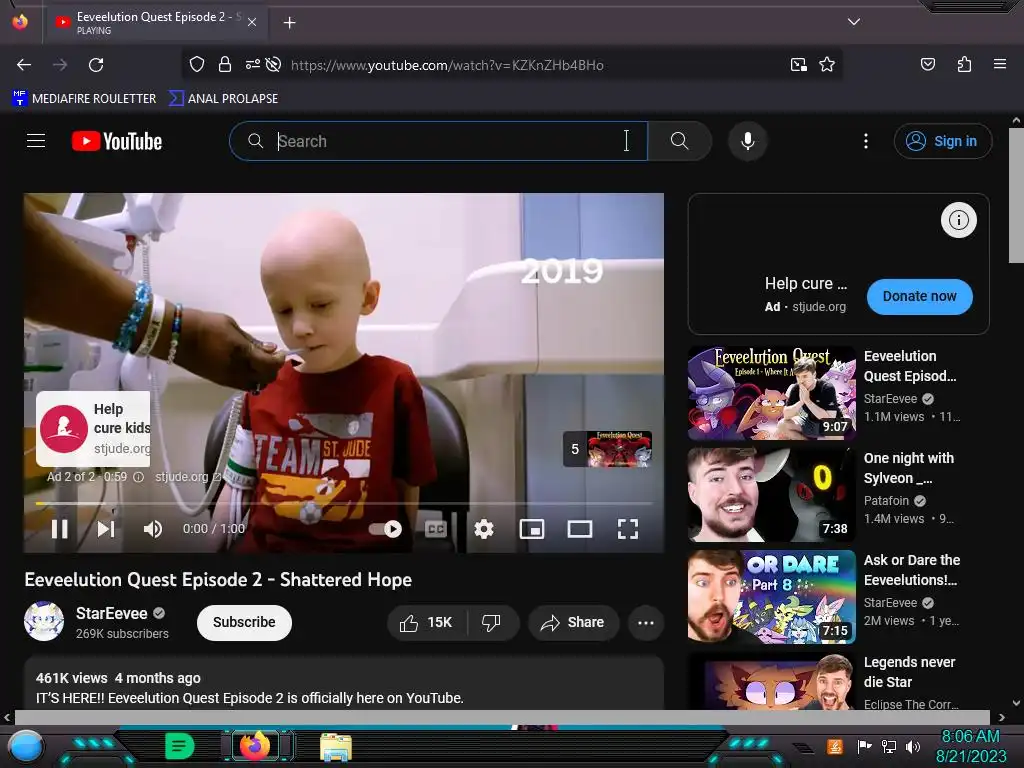Enable theater mode in the player
The height and width of the screenshot is (768, 1024).
[x=580, y=529]
